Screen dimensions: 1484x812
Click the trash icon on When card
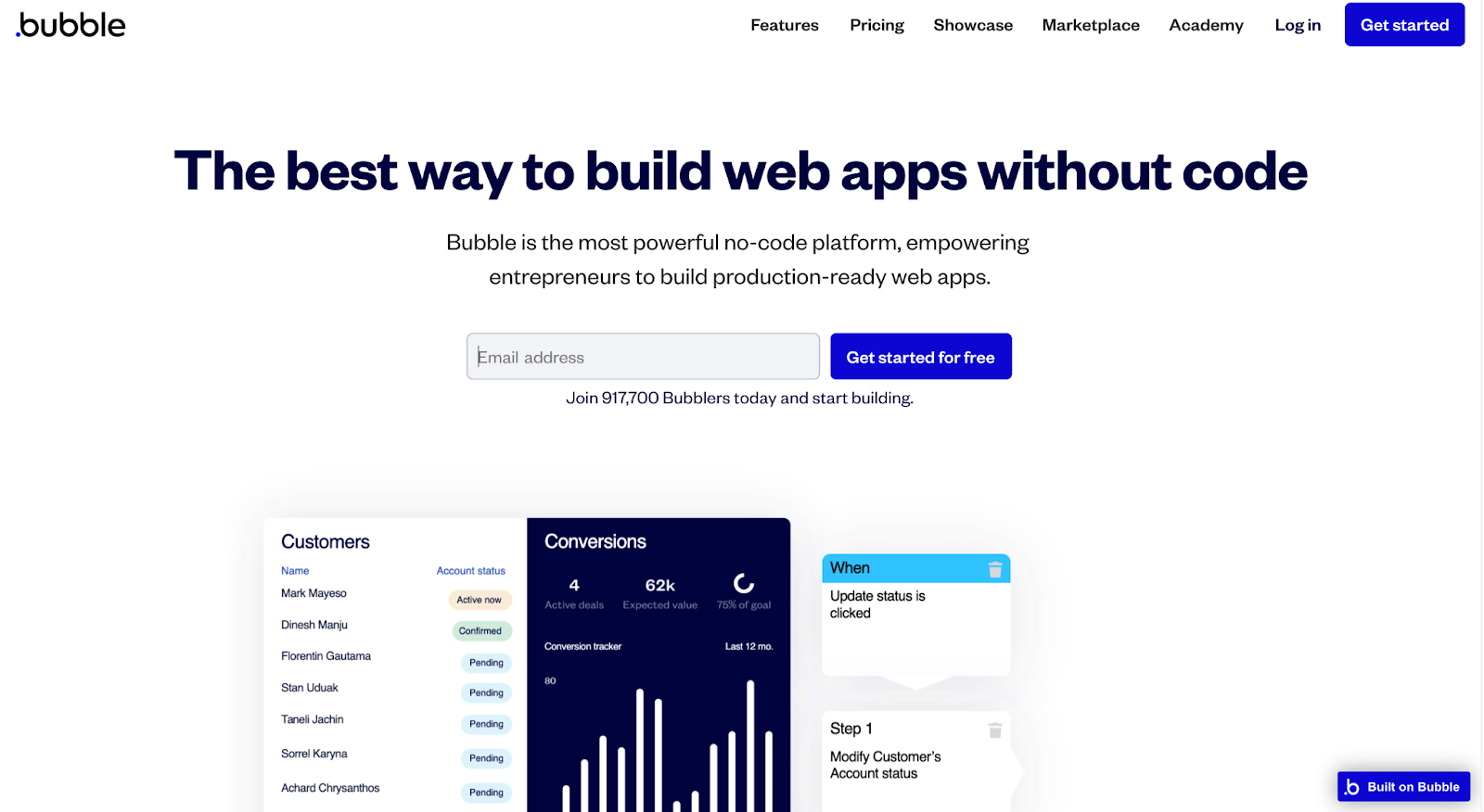[995, 569]
